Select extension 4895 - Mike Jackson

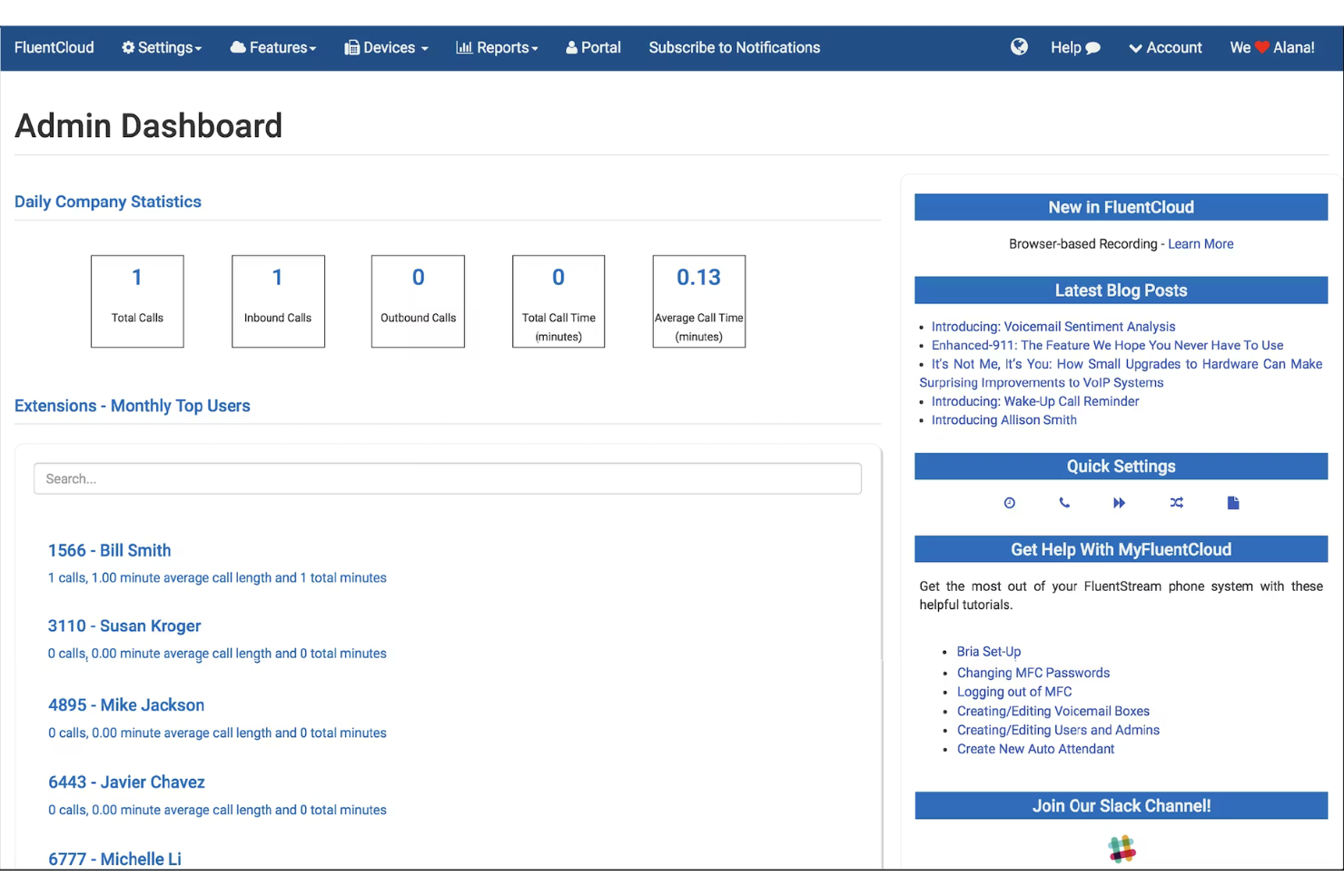click(x=126, y=704)
